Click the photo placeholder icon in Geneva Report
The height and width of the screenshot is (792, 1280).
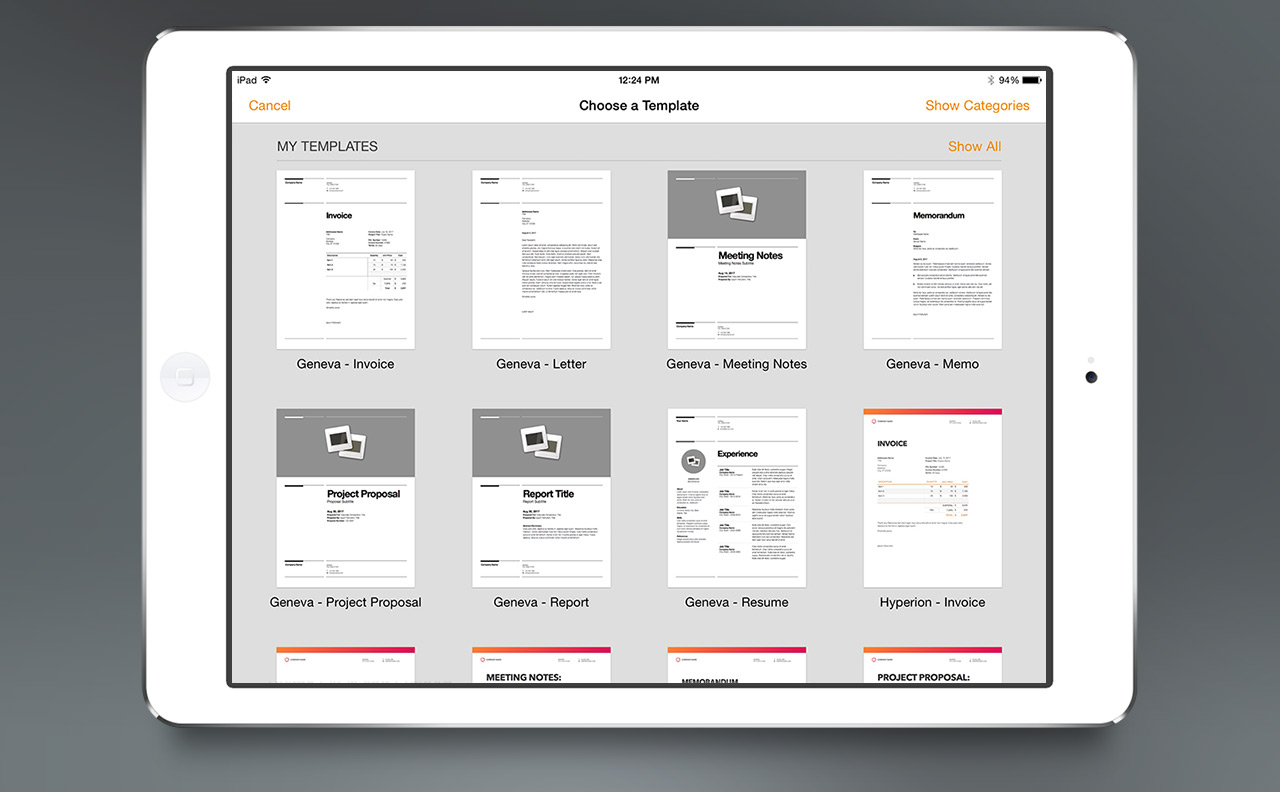(x=541, y=441)
